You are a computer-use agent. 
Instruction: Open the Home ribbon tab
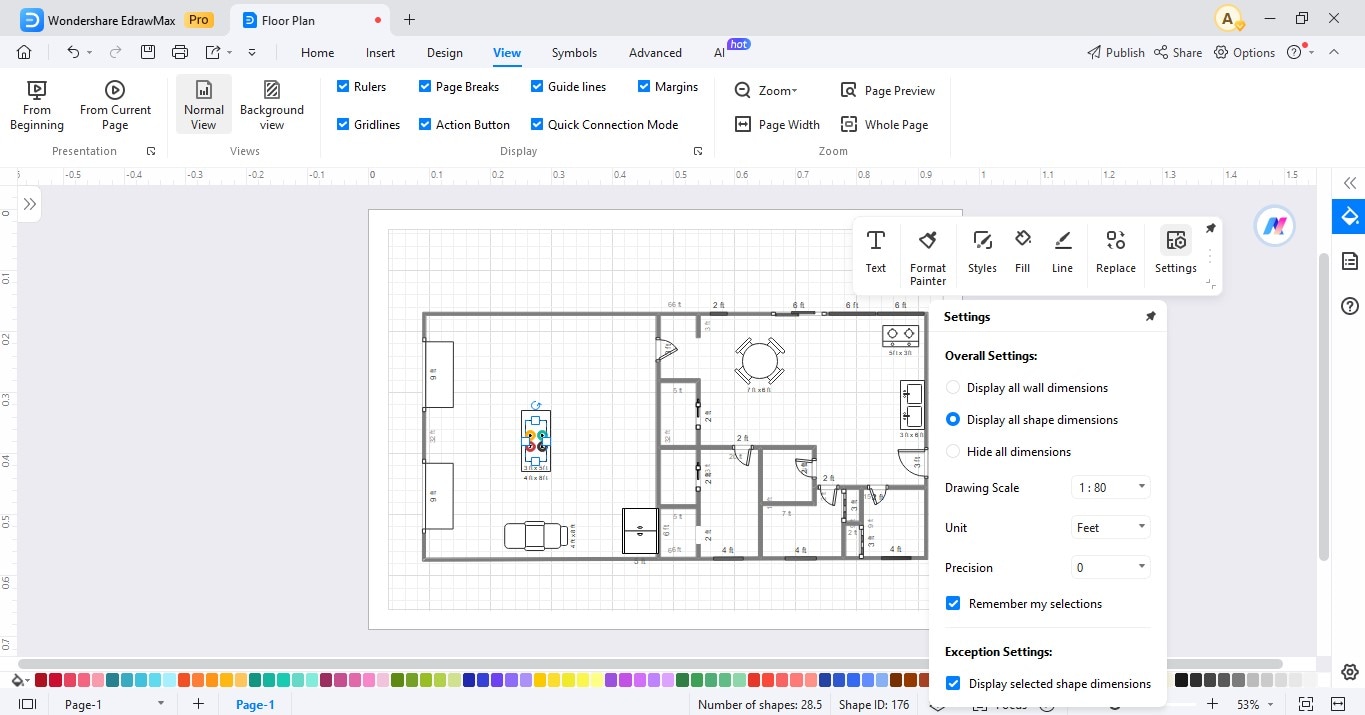tap(317, 53)
